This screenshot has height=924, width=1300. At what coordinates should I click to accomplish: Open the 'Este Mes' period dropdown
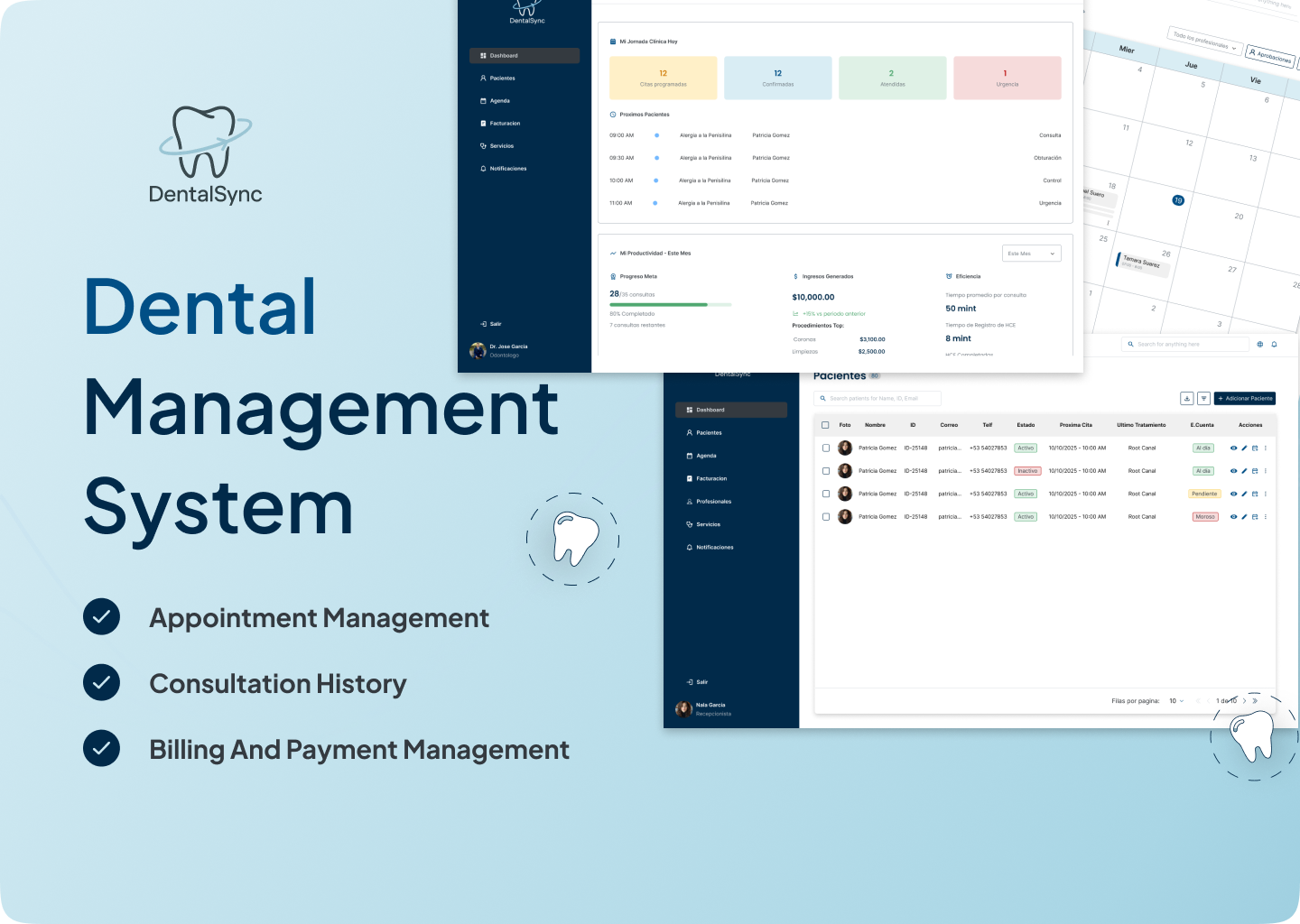coord(1031,254)
